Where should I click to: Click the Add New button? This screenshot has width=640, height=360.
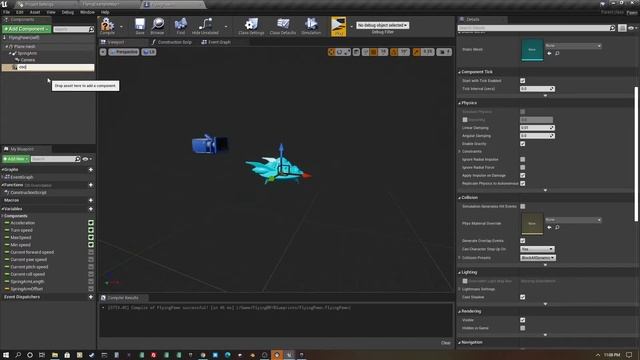16,159
